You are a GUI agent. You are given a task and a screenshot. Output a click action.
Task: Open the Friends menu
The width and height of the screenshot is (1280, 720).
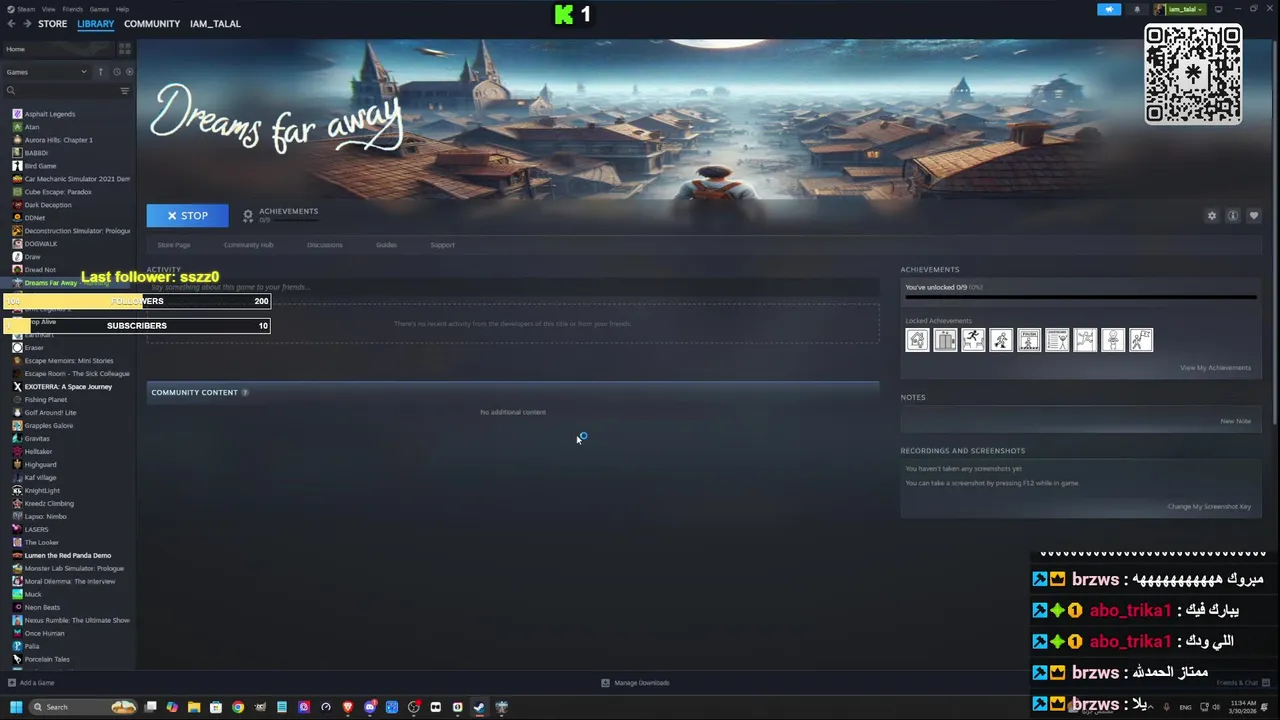tap(73, 9)
